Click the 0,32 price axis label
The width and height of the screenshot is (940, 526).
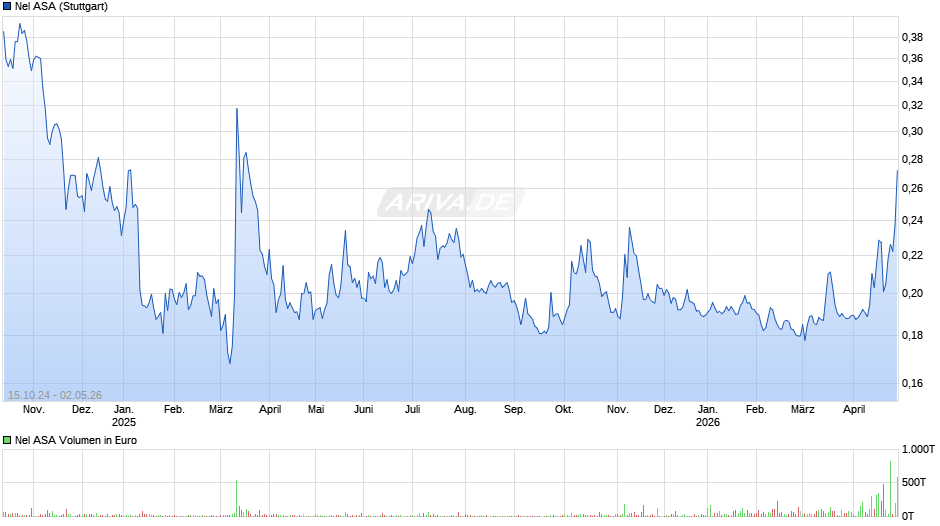pyautogui.click(x=912, y=106)
